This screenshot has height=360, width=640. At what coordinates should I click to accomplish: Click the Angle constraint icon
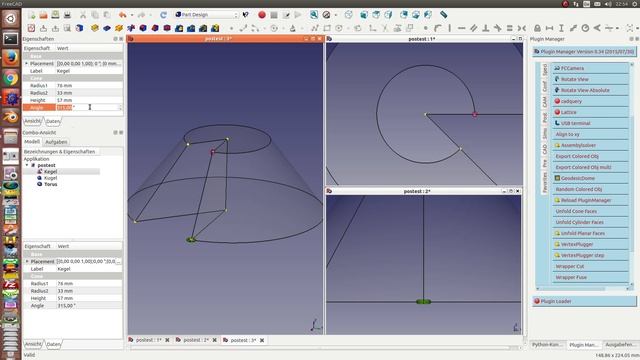click(x=597, y=28)
